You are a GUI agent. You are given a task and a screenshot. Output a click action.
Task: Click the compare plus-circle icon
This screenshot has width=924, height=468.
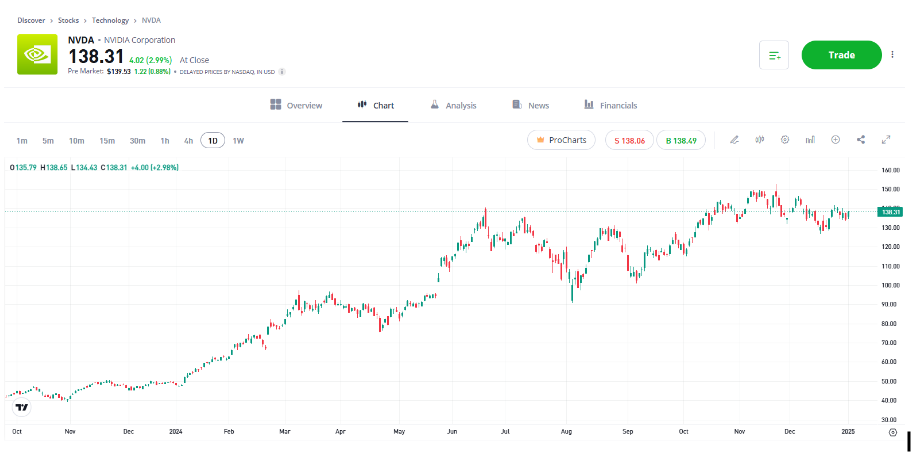[x=836, y=140]
